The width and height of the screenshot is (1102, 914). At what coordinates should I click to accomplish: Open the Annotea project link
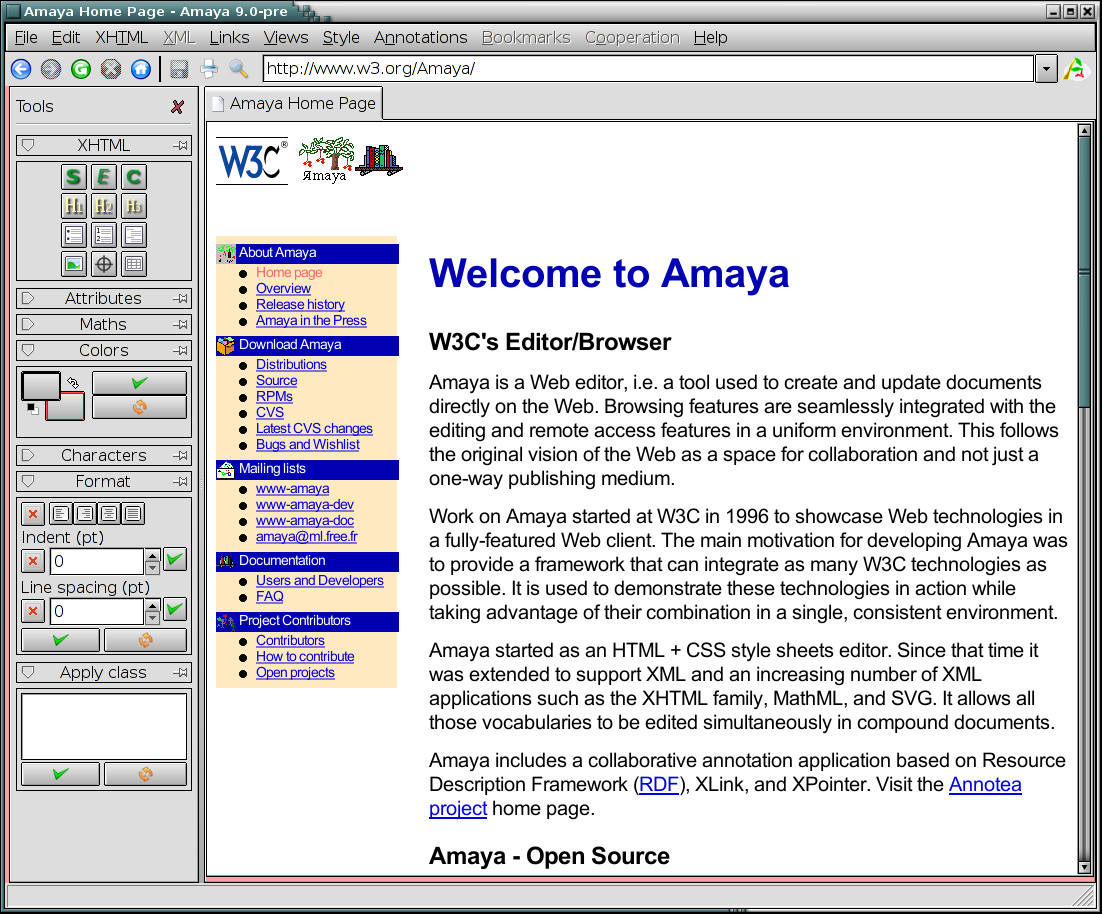985,784
